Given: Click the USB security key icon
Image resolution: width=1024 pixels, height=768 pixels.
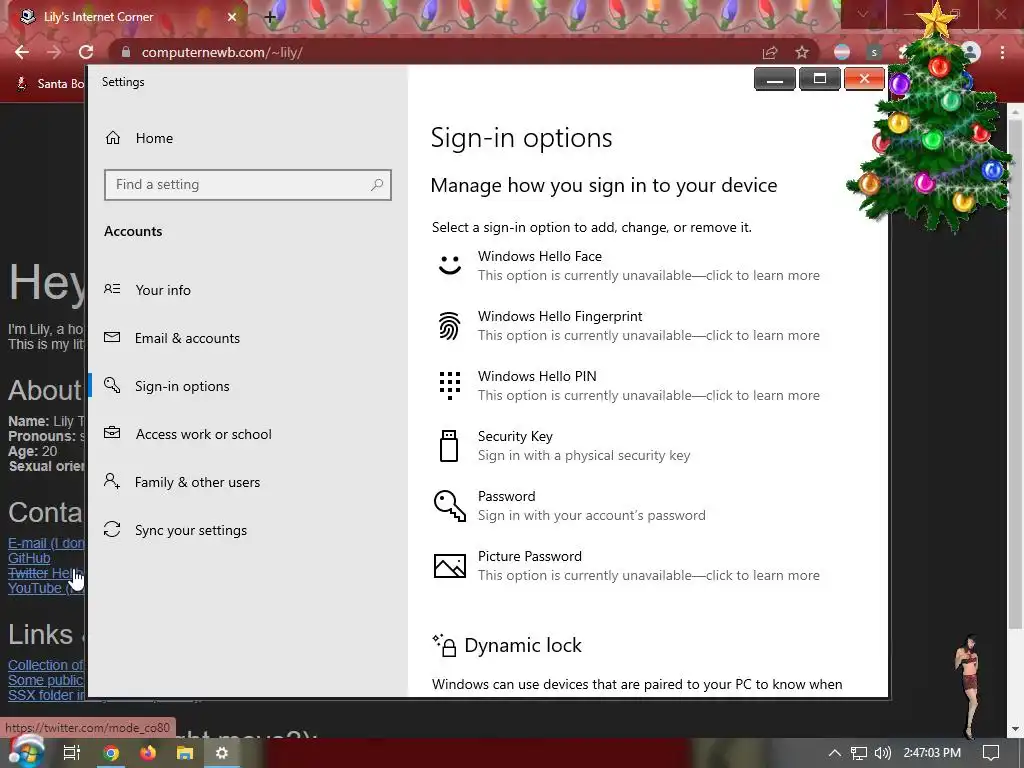Looking at the screenshot, I should click(449, 446).
